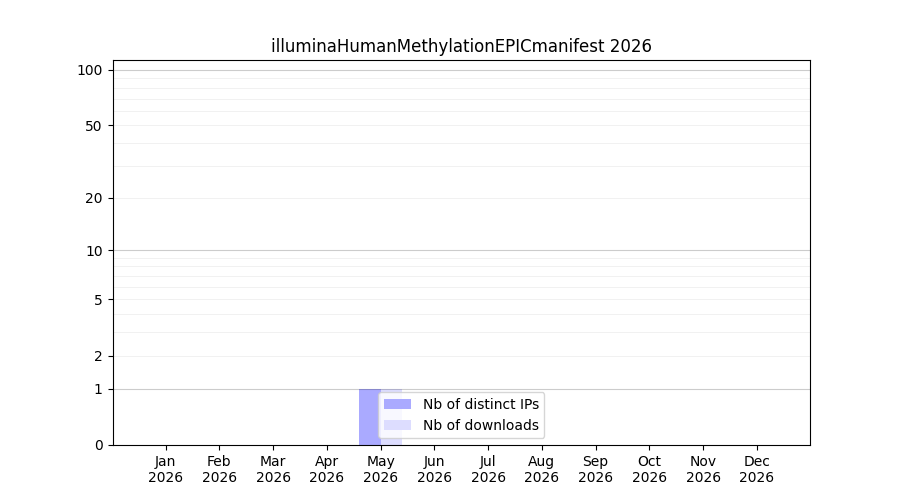Select the 'Nb of distinct IPs' legend label

[x=480, y=404]
